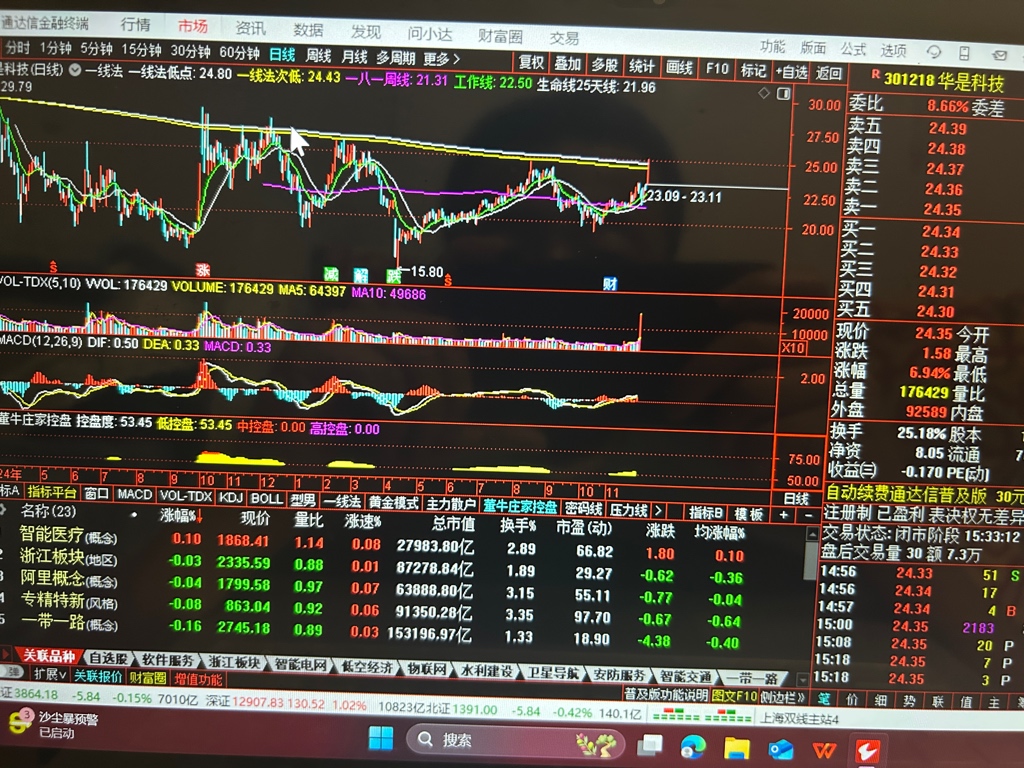Open the customer service headset icon
The height and width of the screenshot is (768, 1024).
(x=934, y=52)
